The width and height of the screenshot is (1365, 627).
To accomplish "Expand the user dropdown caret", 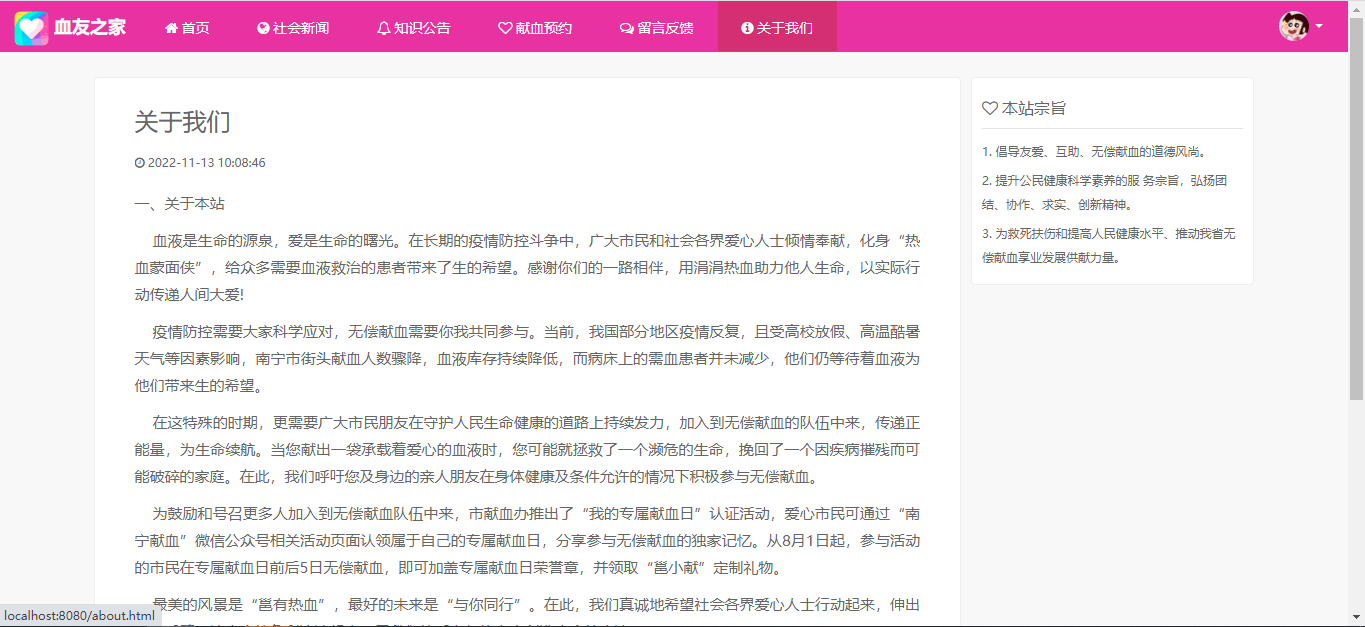I will tap(1319, 27).
